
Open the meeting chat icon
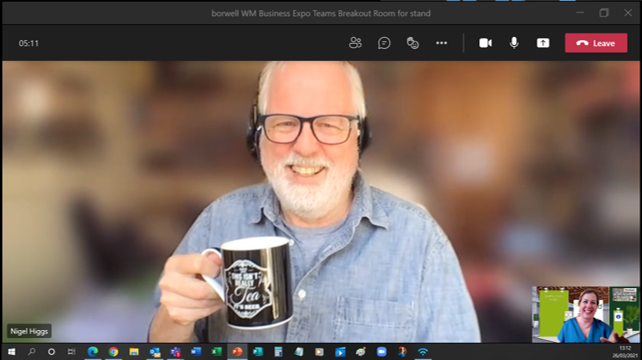pos(384,43)
